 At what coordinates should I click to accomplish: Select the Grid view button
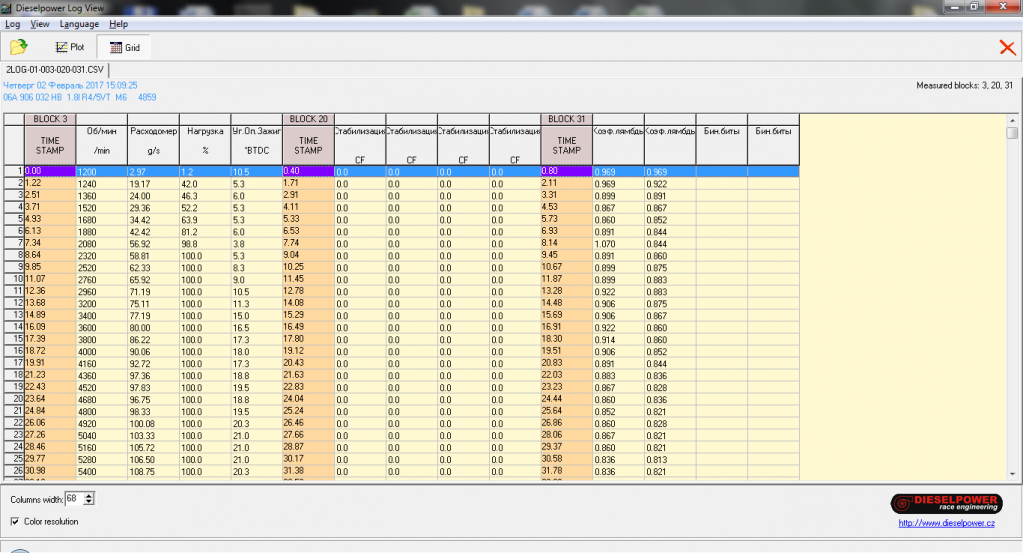pos(125,47)
